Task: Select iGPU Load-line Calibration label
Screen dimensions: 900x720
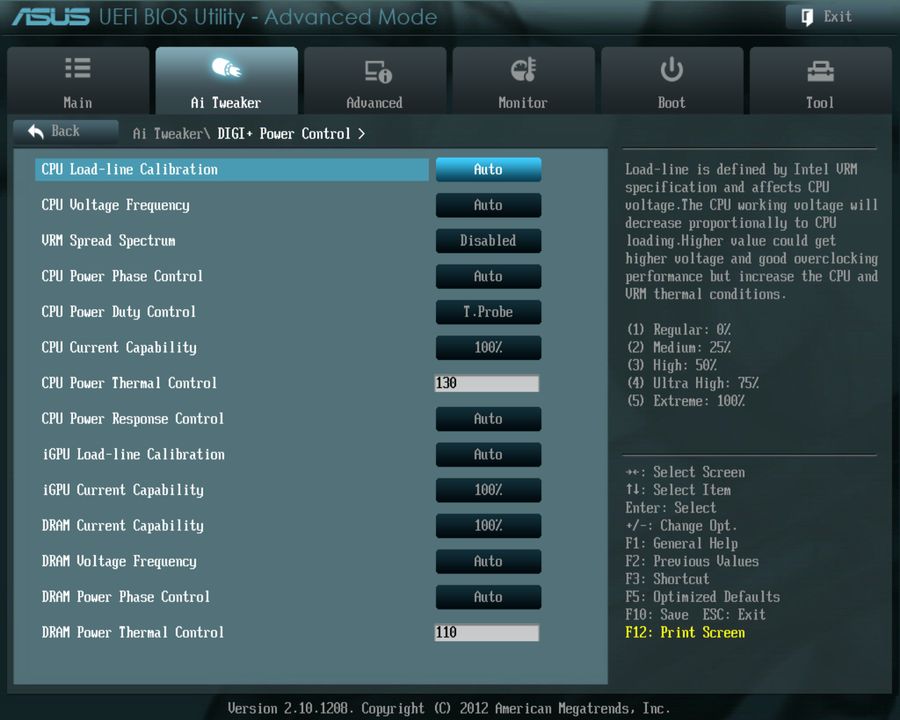Action: pos(133,454)
